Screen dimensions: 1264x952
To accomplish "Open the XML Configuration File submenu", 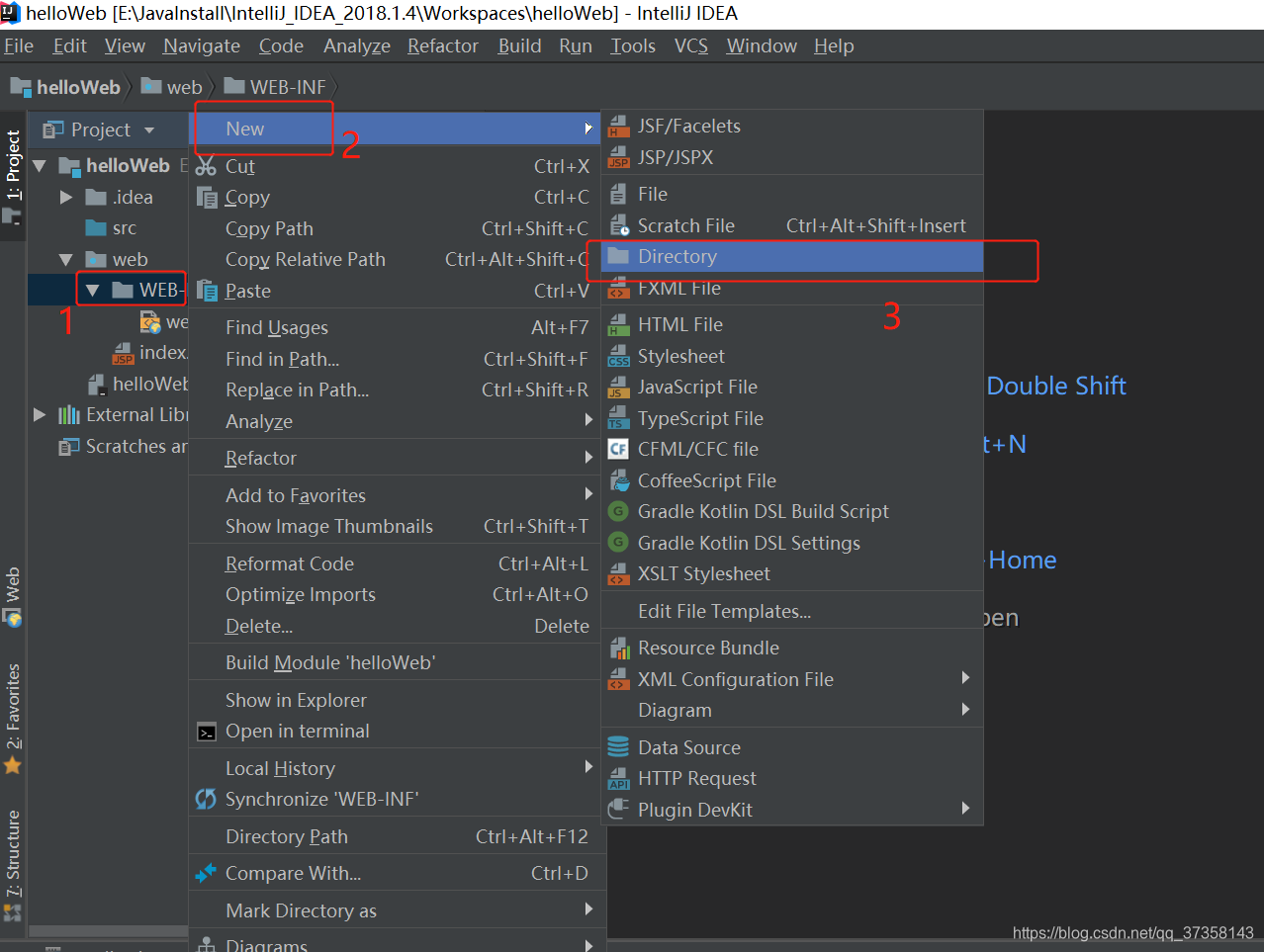I will tap(793, 679).
